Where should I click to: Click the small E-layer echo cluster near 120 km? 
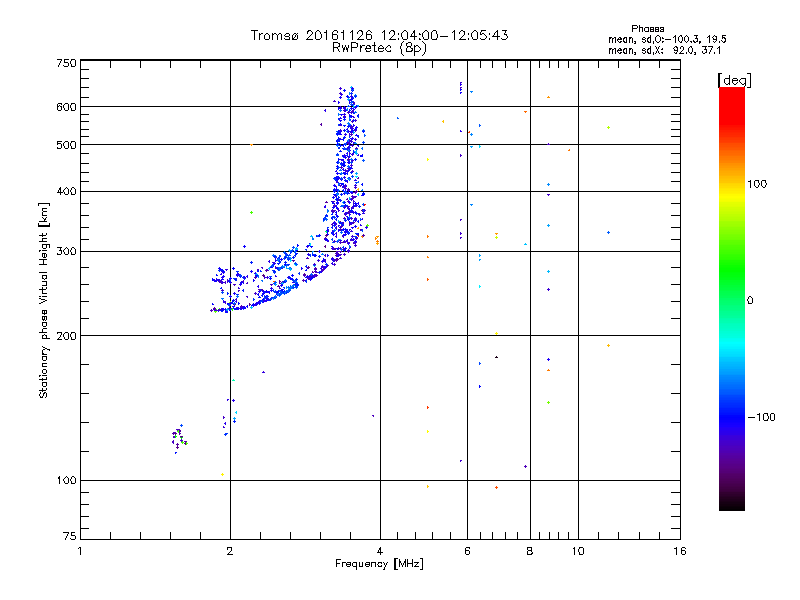tap(179, 438)
